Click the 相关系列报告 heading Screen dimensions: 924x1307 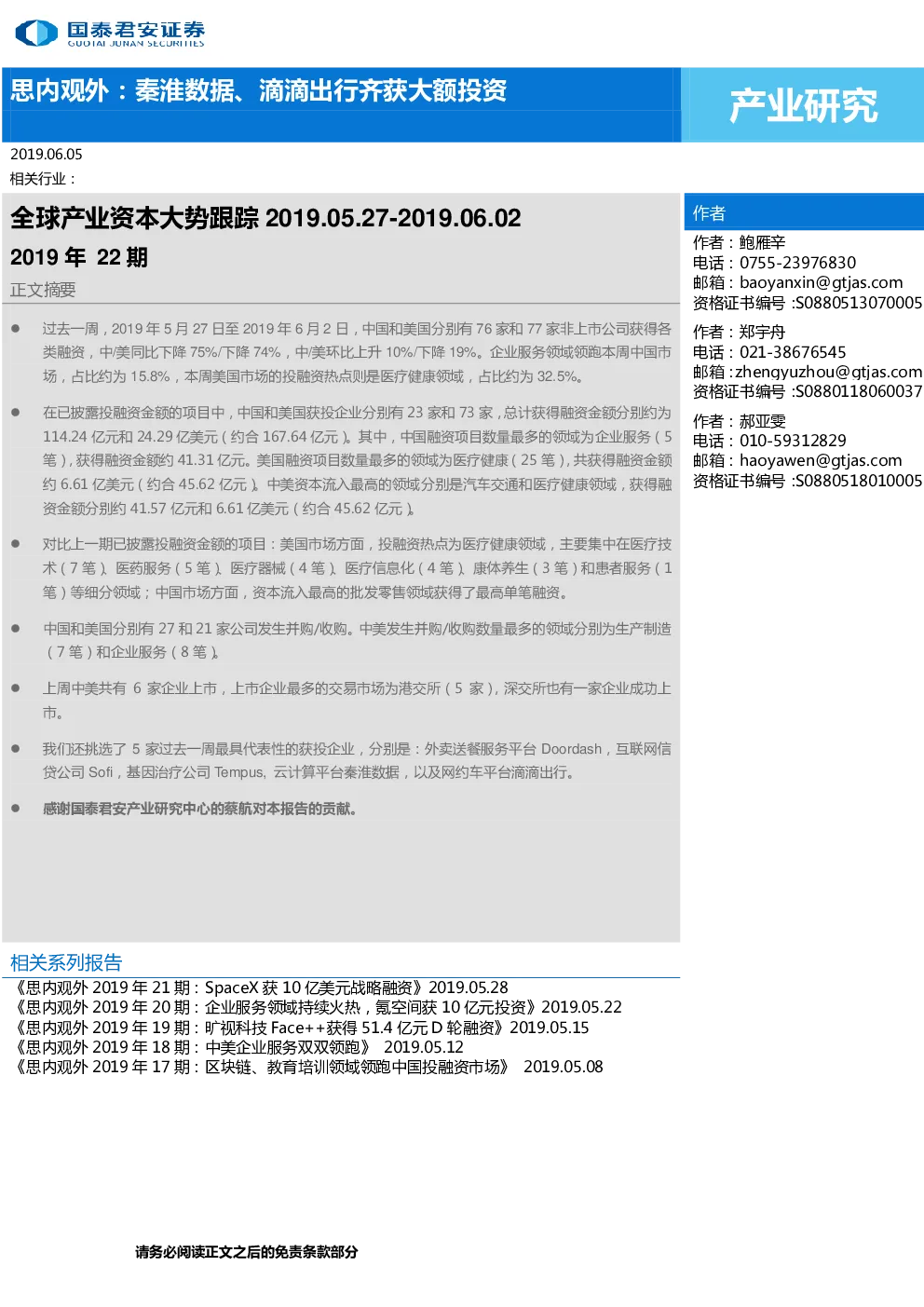click(66, 962)
